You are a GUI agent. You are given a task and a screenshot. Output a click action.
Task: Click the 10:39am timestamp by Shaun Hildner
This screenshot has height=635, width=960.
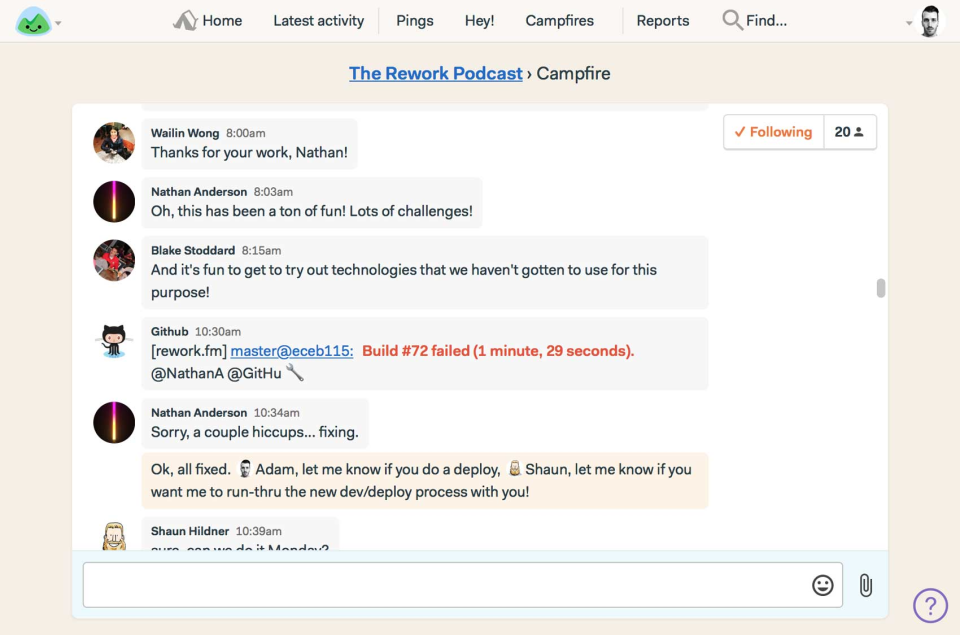[258, 531]
